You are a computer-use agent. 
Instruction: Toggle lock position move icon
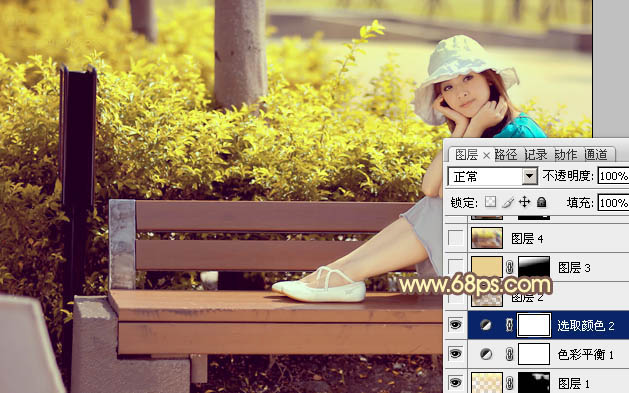(524, 202)
